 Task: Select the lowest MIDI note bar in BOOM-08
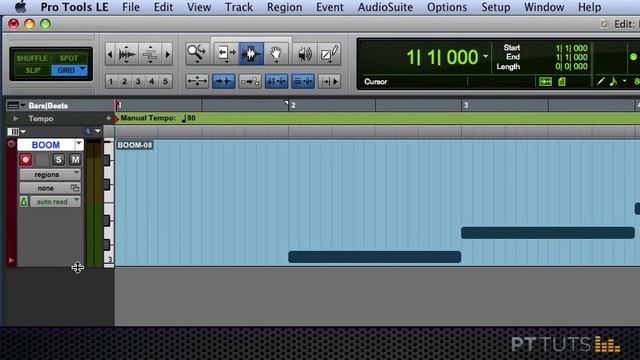375,257
